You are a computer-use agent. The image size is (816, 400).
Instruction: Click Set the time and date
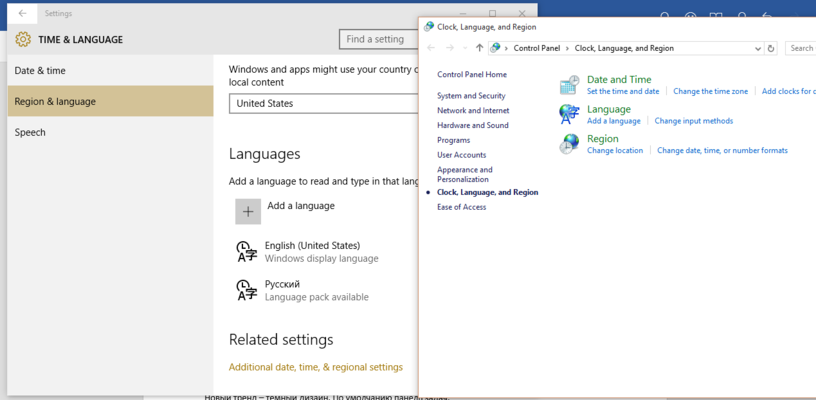coord(623,91)
